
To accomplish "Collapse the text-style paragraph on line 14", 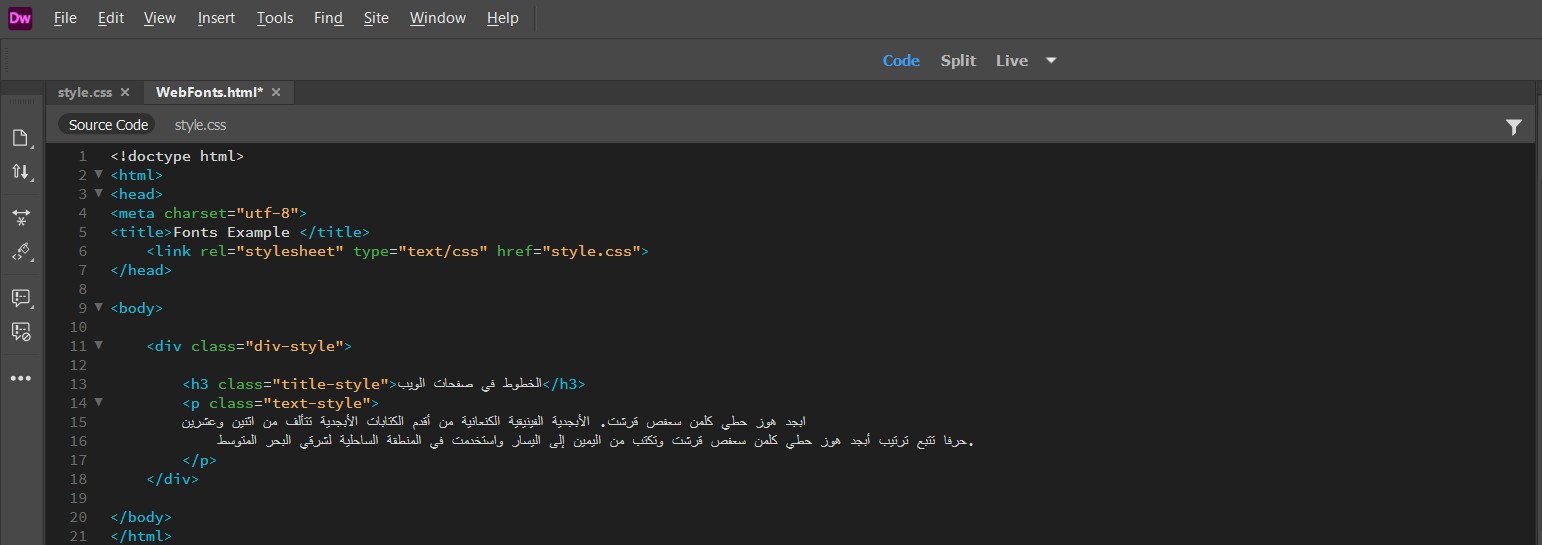I will click(98, 403).
